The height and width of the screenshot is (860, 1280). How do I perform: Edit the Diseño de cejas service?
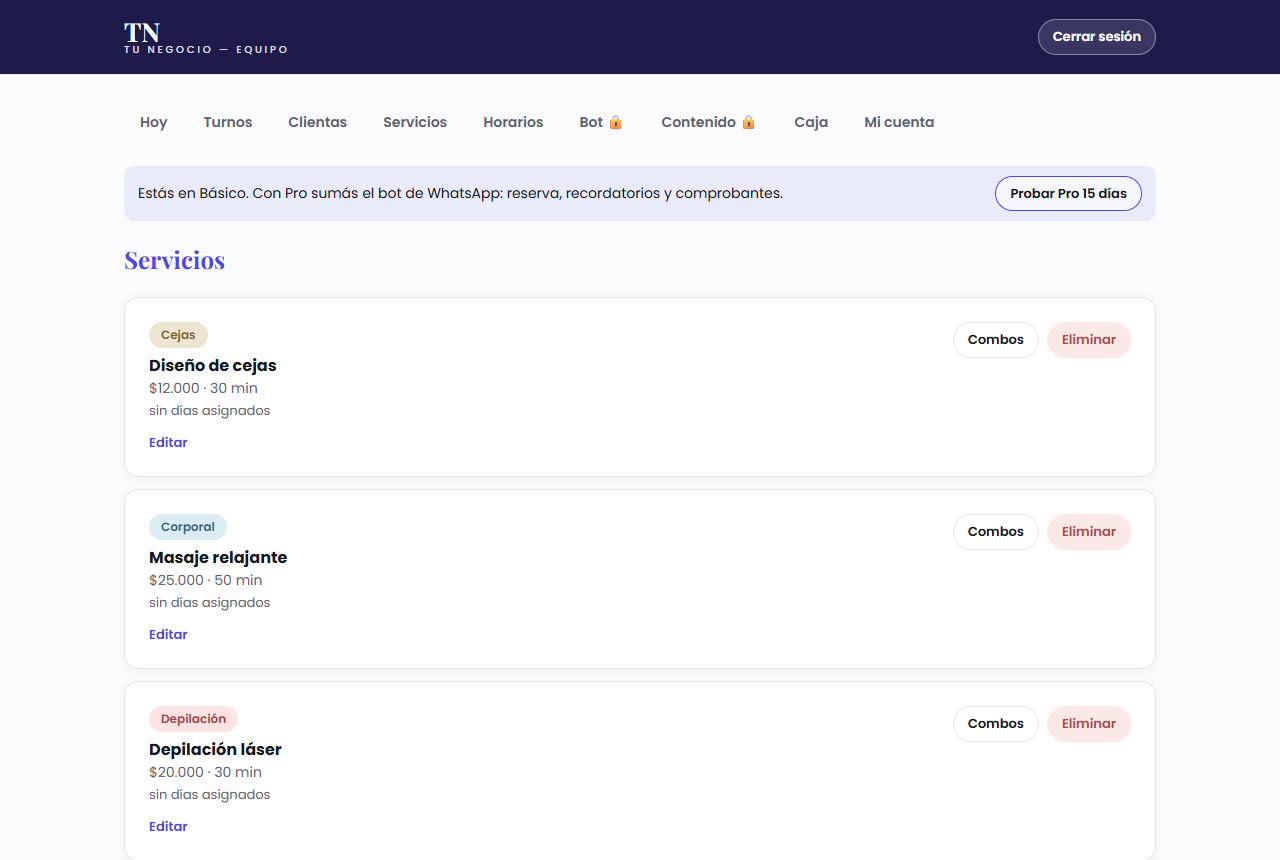[168, 442]
